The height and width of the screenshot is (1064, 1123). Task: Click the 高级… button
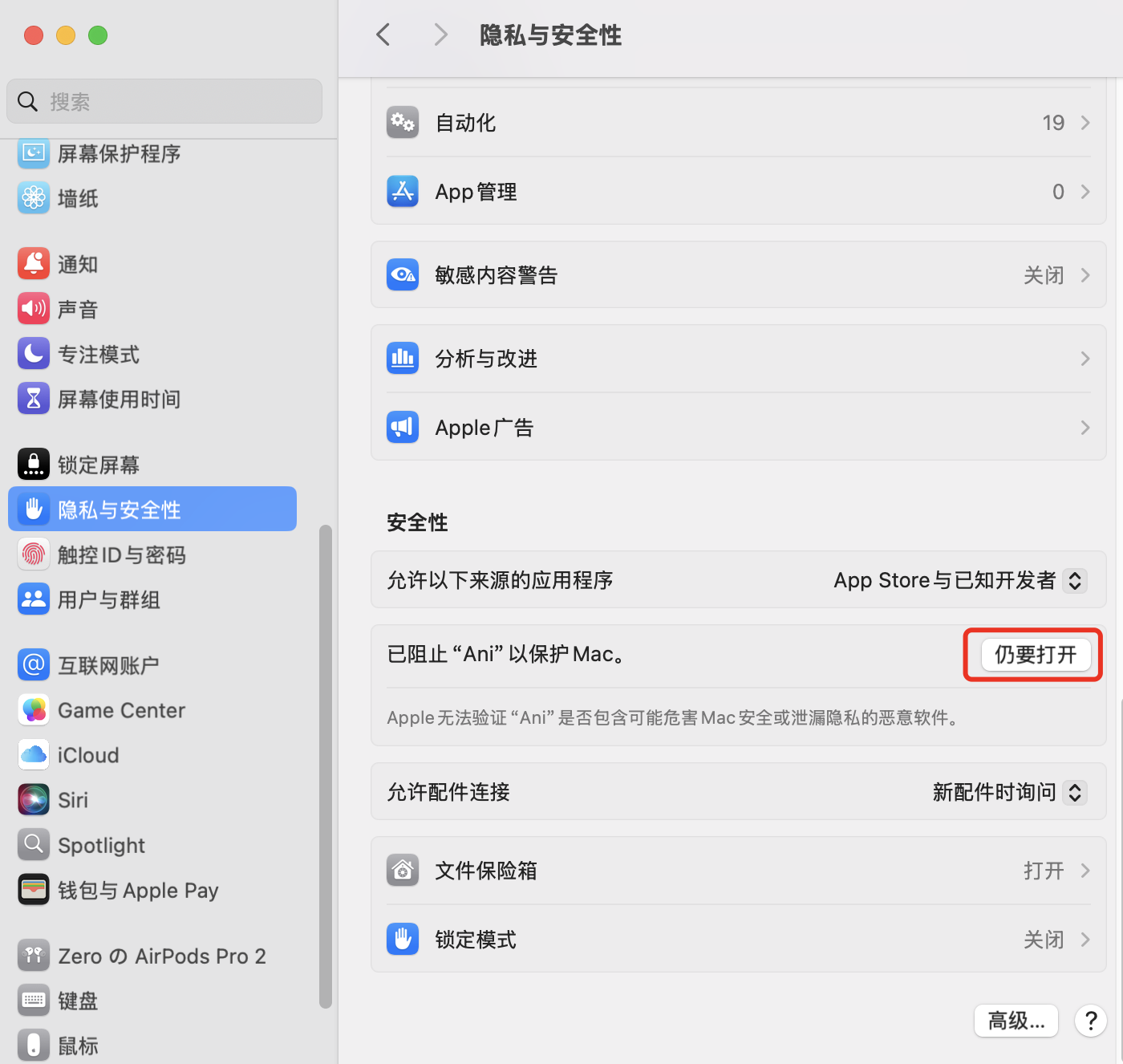pos(1016,1021)
